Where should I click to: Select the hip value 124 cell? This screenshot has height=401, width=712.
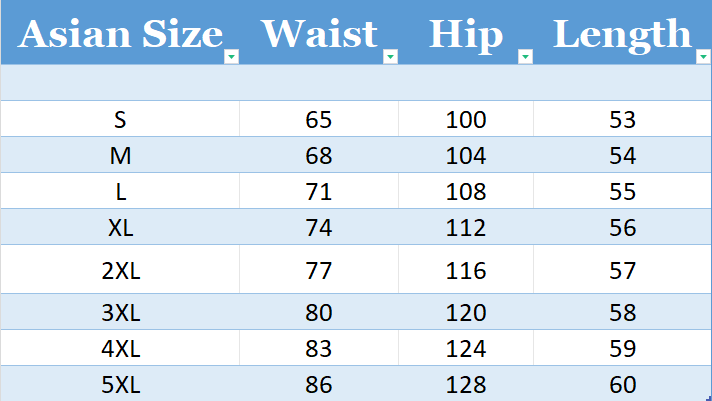[x=466, y=349]
